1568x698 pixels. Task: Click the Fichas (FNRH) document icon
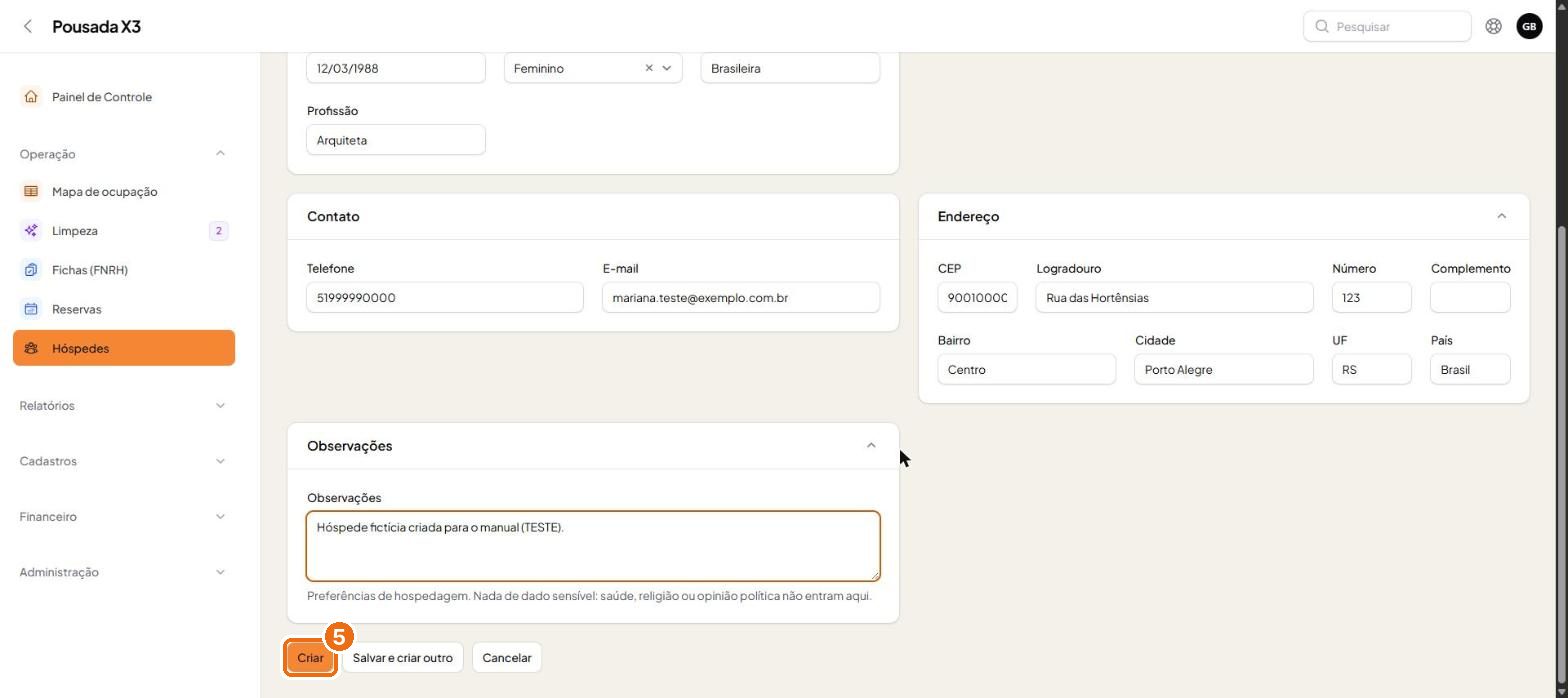click(31, 270)
